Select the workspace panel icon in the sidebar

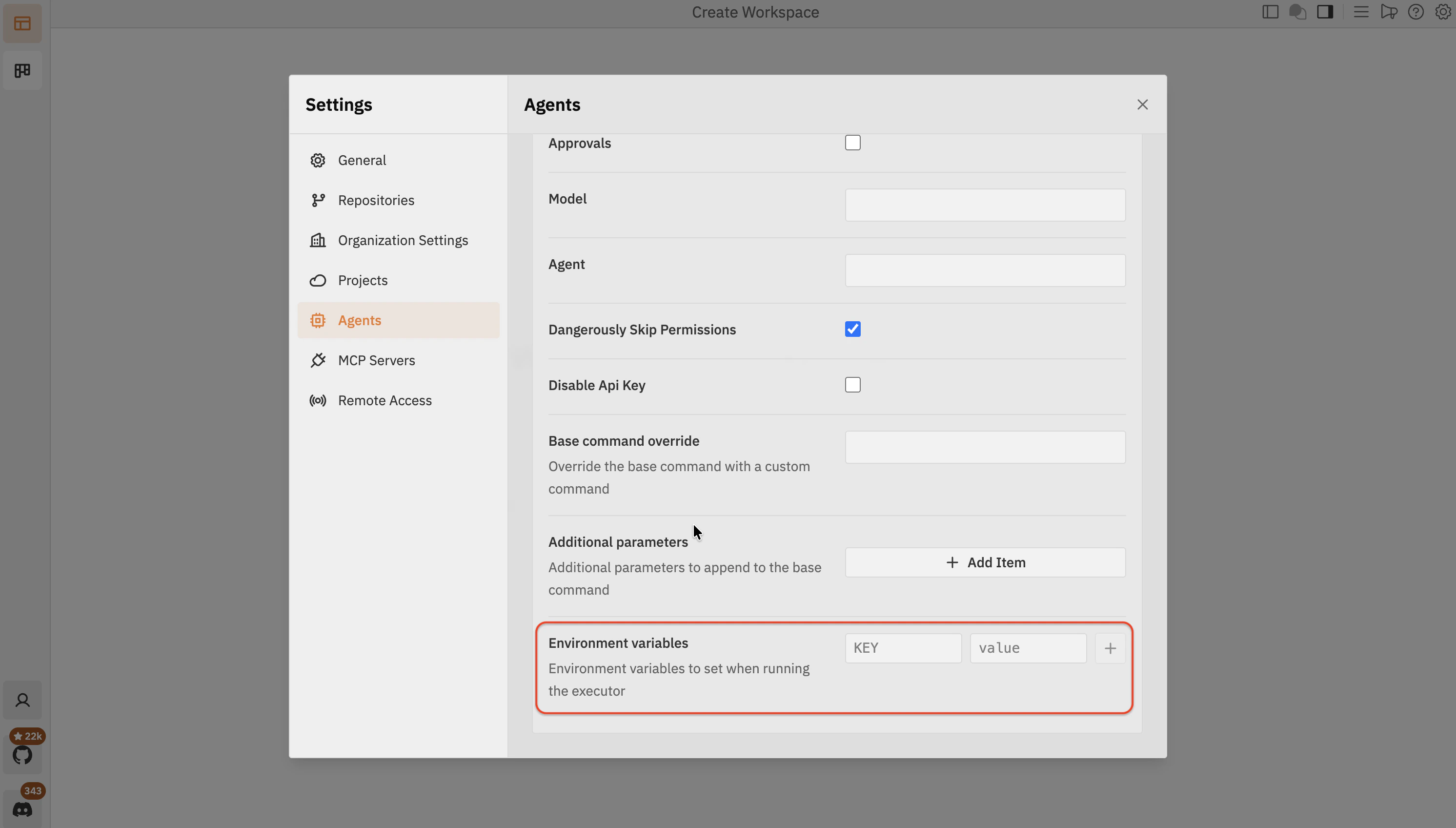click(x=23, y=23)
